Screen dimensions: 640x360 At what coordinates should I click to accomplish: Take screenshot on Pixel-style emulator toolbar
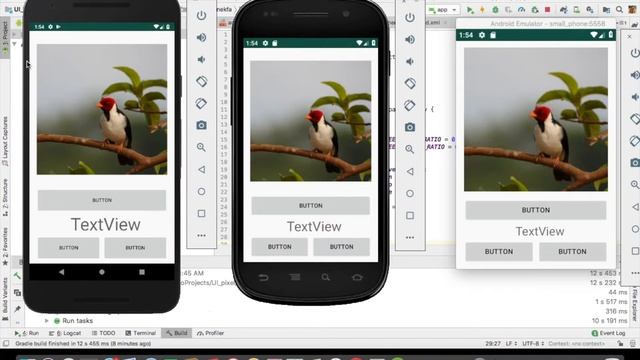pos(201,125)
